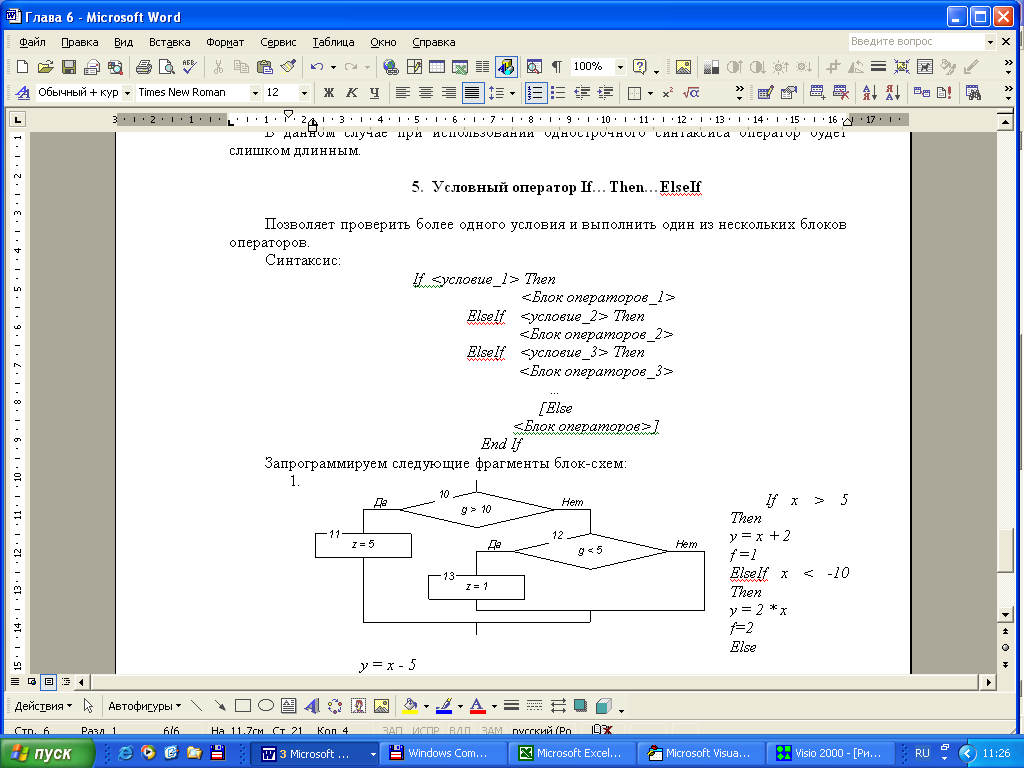Switch to Visio 2000 taskbar button

[x=831, y=753]
